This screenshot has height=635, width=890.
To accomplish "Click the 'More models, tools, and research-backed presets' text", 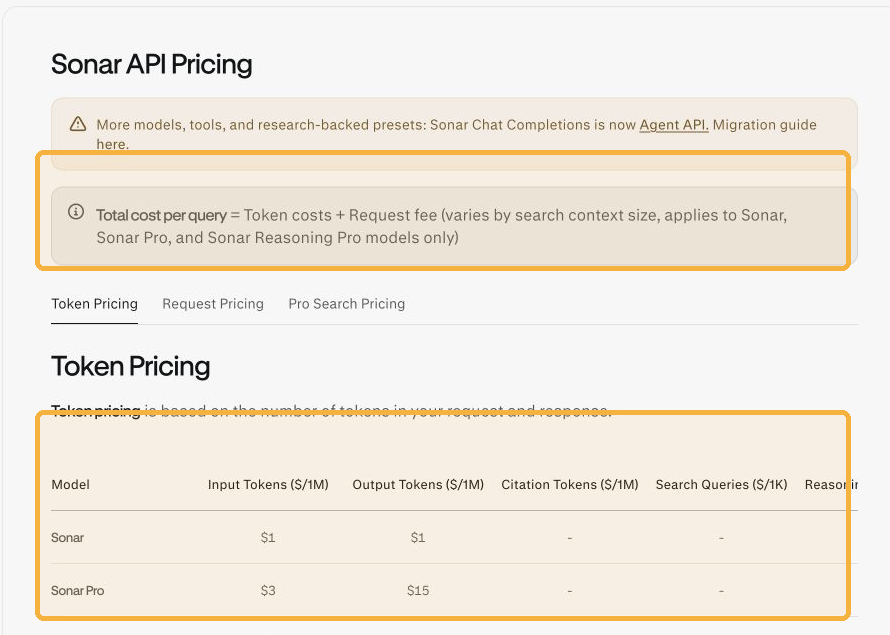I will (x=261, y=125).
